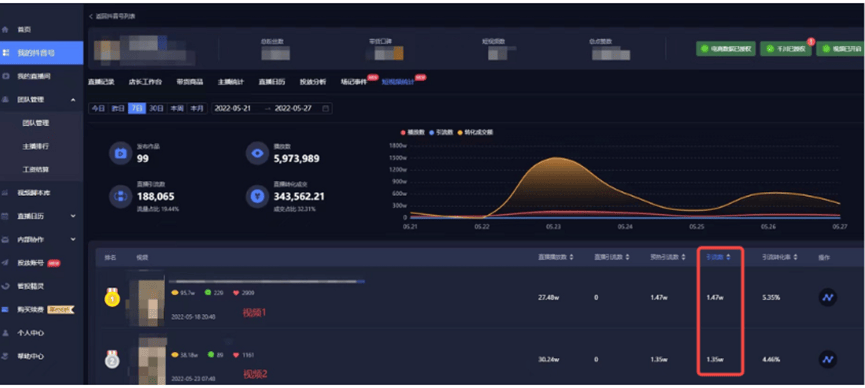Click the 直播日历 calendar icon in sidebar

(x=6, y=216)
